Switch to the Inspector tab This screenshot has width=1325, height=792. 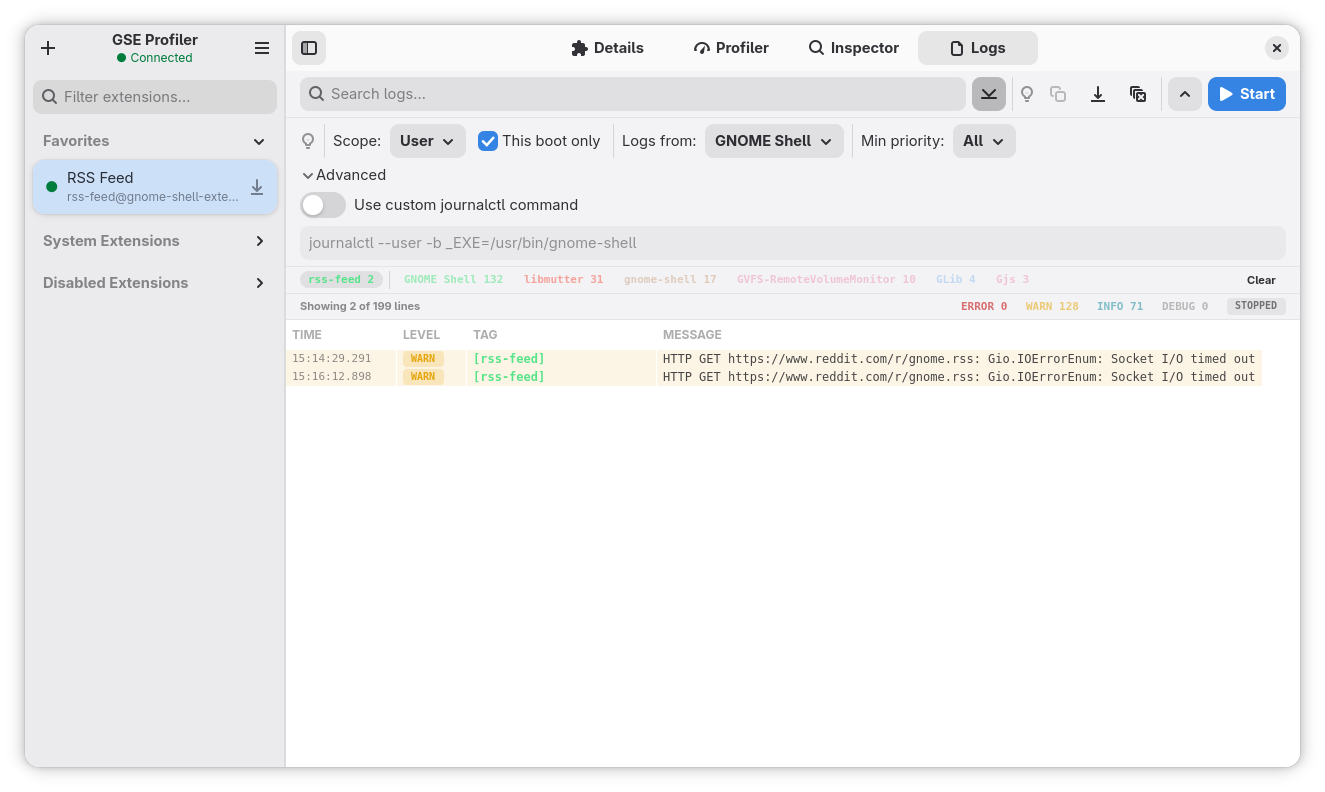(x=854, y=48)
